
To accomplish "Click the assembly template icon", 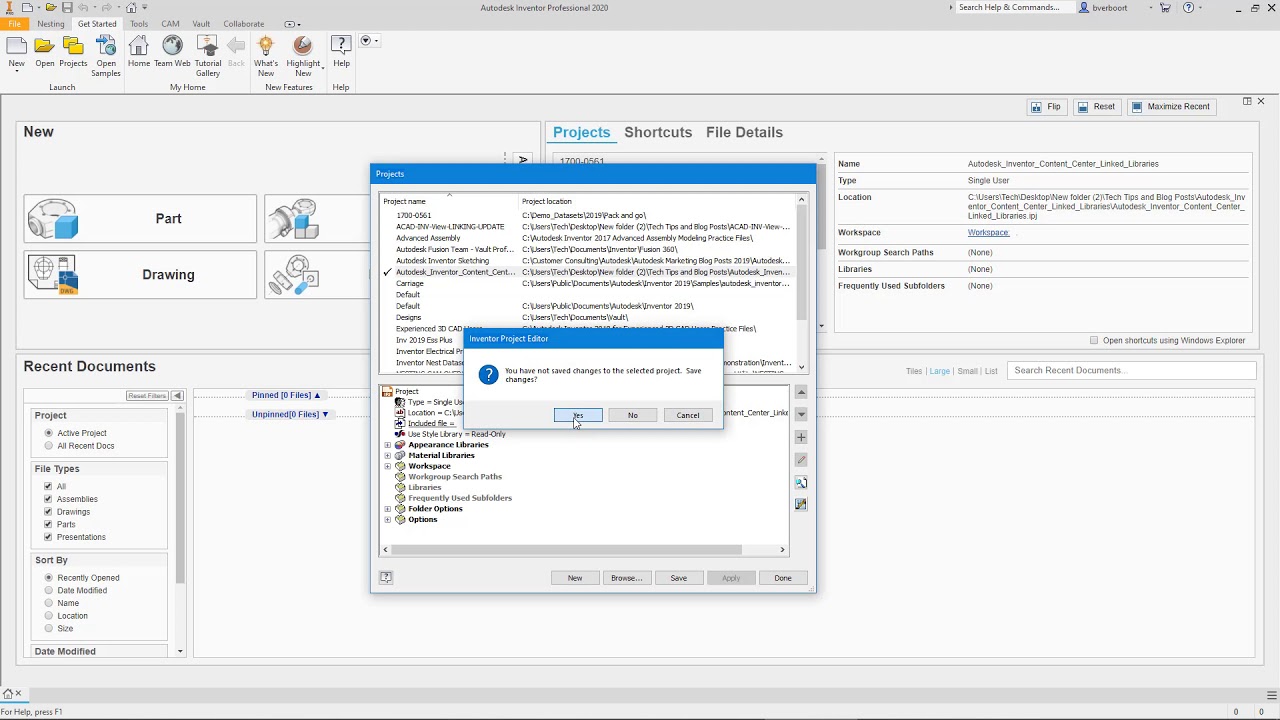I will pos(293,219).
